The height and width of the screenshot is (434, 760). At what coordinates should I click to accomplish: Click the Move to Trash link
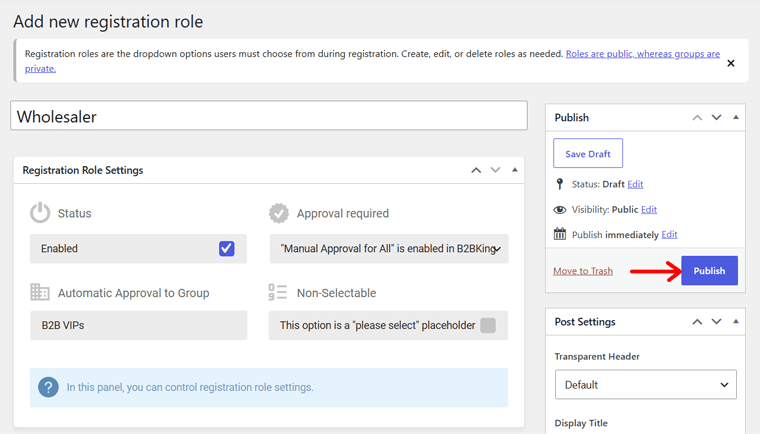pos(583,271)
